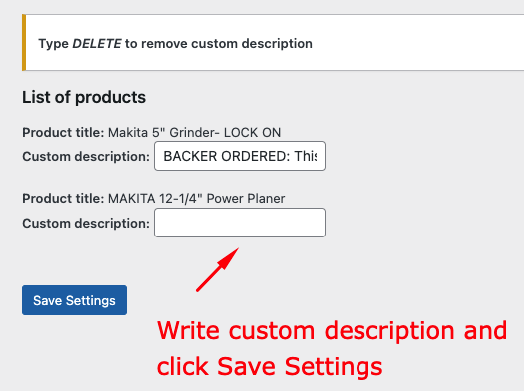The image size is (524, 391).
Task: Click the field containing BACKER ORDERED text
Action: (x=240, y=156)
